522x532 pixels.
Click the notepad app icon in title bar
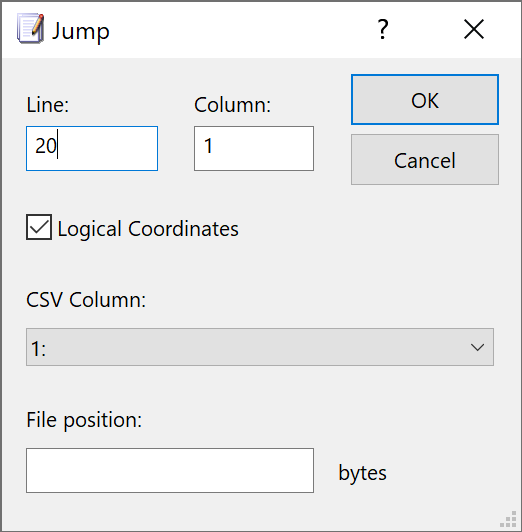tap(31, 28)
